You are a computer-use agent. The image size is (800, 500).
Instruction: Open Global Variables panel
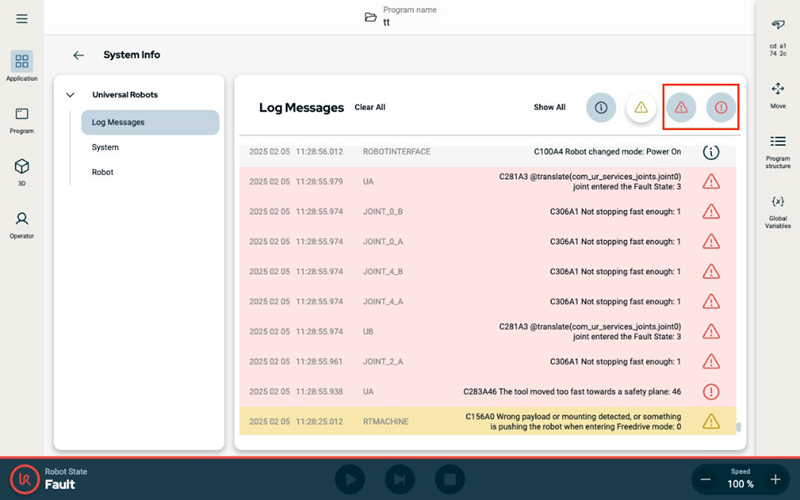777,211
